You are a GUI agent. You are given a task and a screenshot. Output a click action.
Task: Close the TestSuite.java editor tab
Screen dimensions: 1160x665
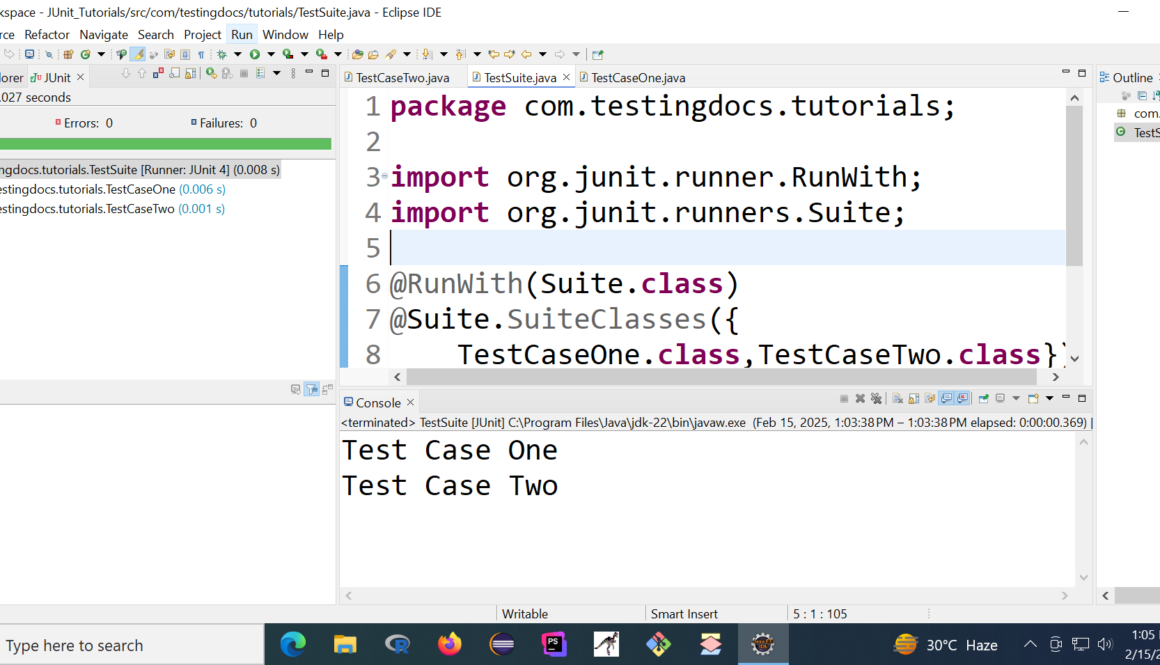(567, 77)
